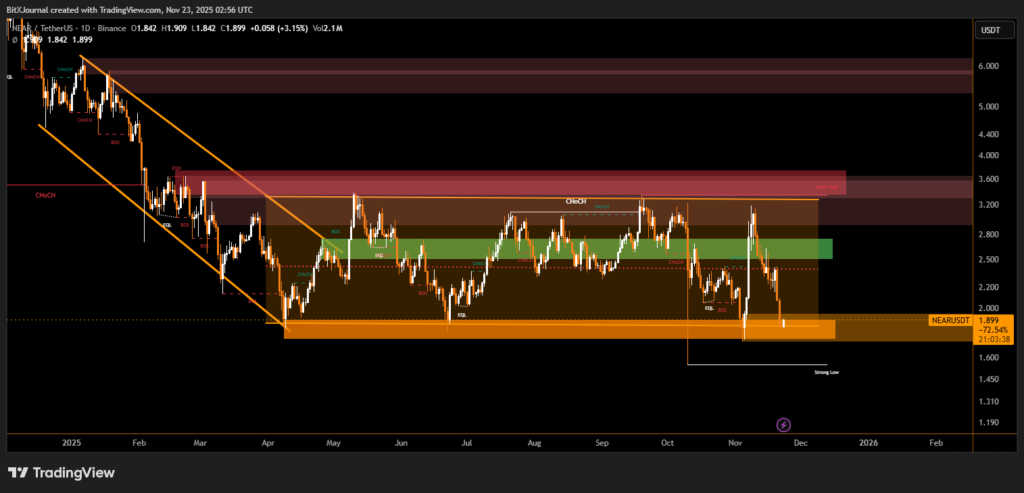Click the white CHoCH label near September

576,201
